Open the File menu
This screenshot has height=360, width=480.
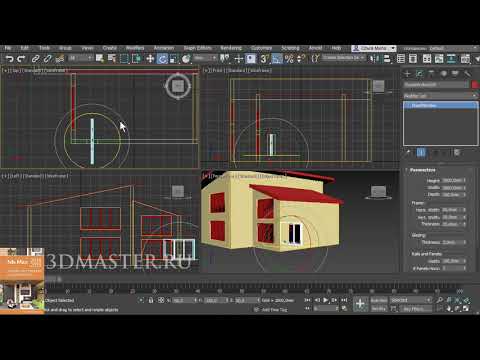[8, 48]
